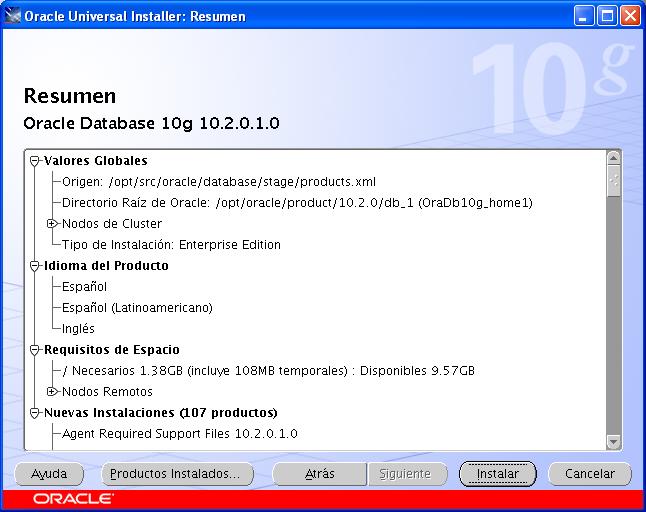Click the Siguiente button

pos(407,474)
